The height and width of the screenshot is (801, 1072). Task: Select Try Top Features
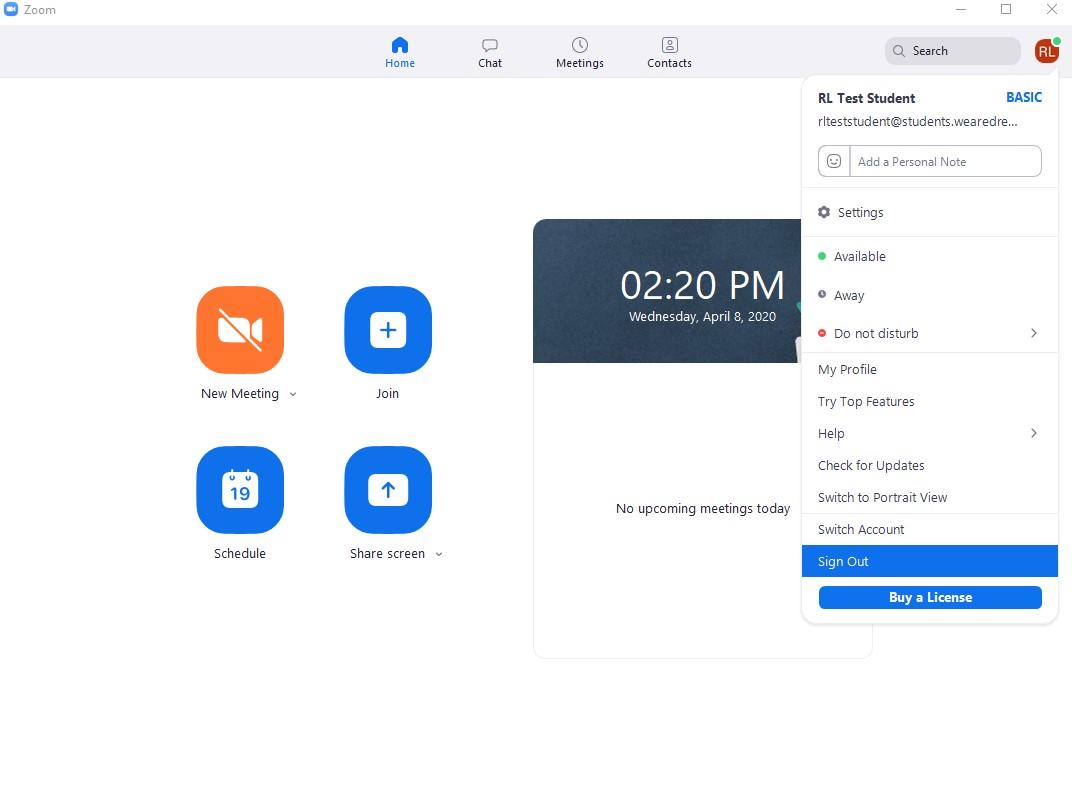(929, 402)
